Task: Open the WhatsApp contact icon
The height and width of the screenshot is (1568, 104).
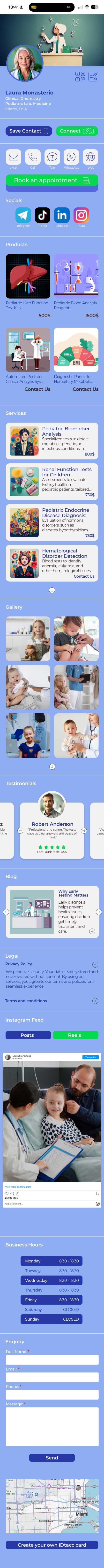Action: pyautogui.click(x=71, y=157)
